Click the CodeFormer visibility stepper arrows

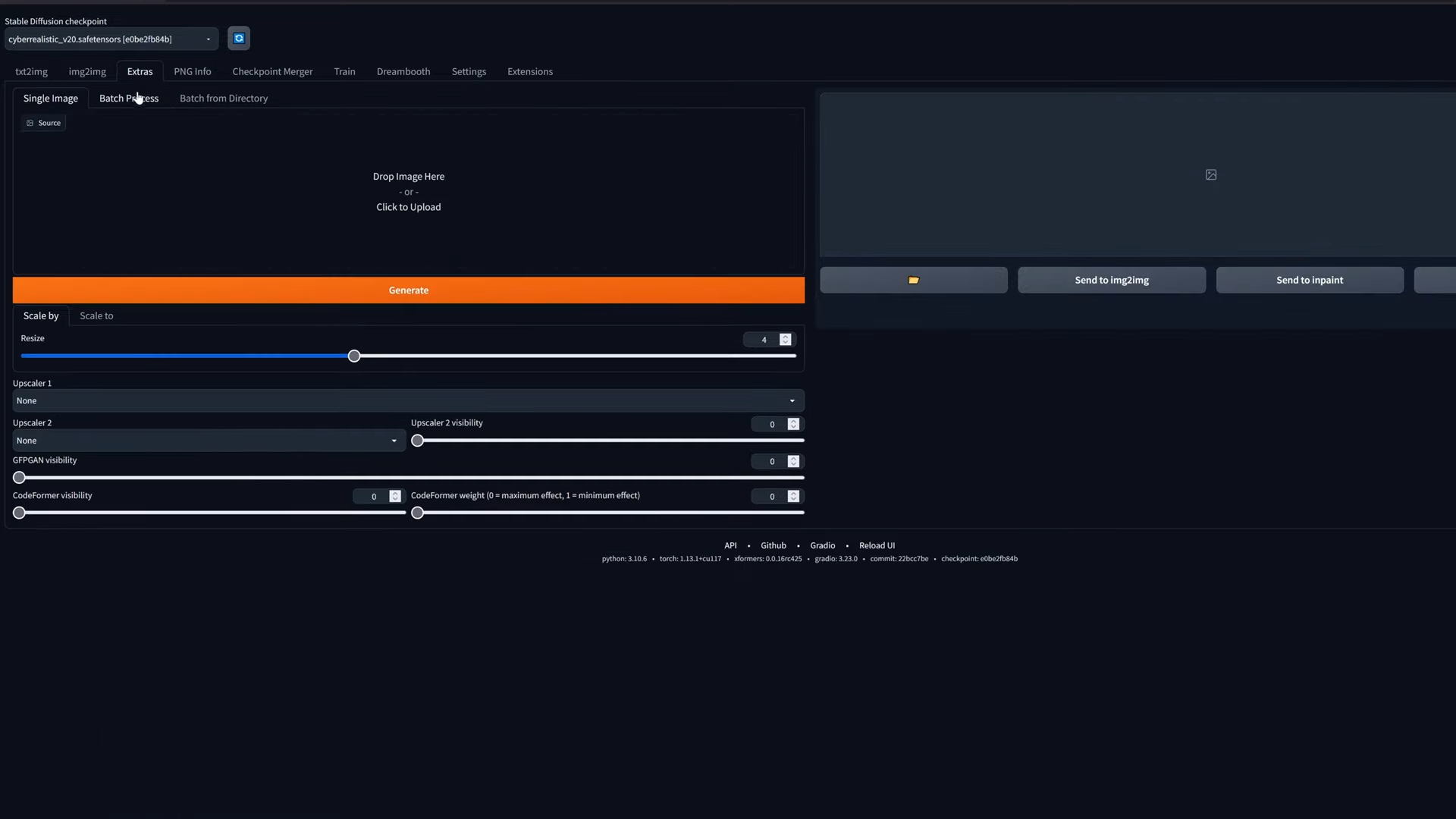tap(395, 497)
